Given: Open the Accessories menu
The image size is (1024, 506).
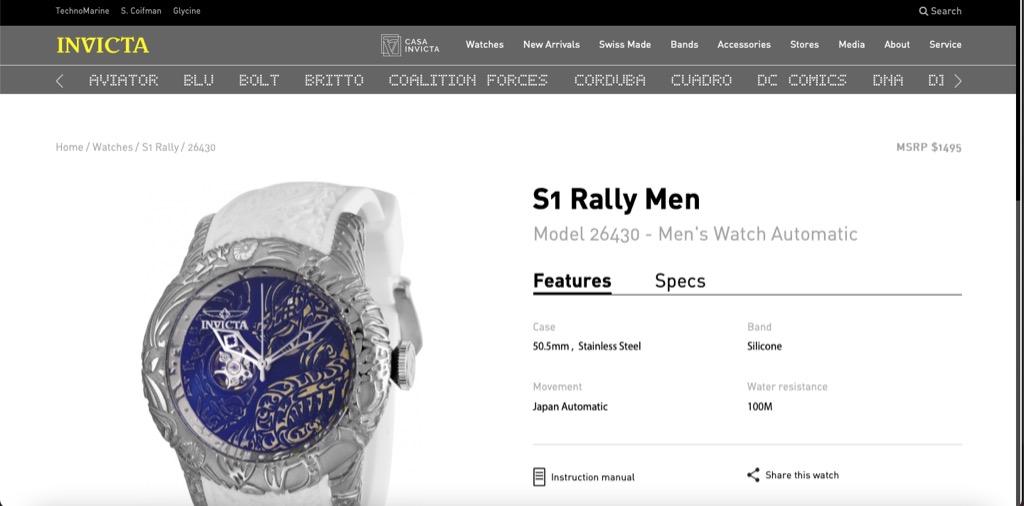Looking at the screenshot, I should [744, 44].
